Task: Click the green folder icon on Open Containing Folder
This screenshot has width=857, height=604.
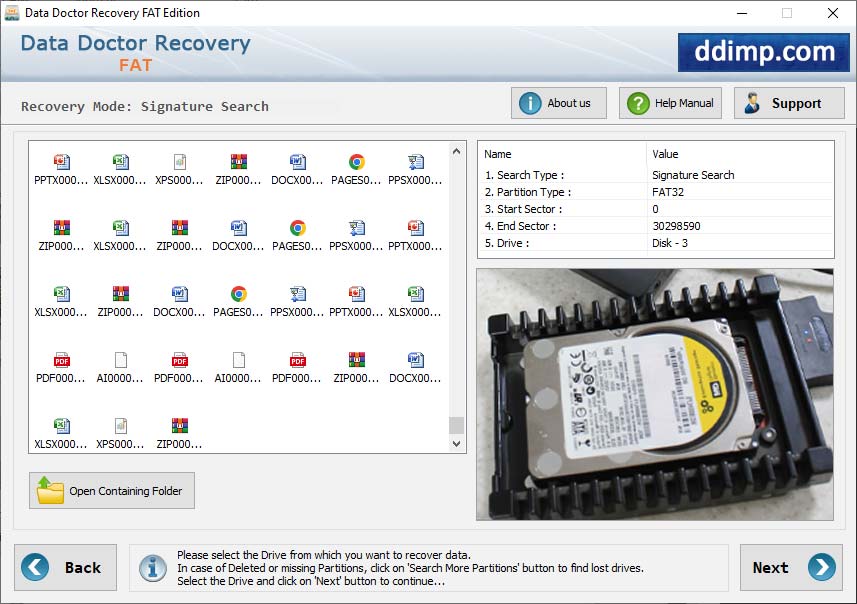Action: (44, 490)
